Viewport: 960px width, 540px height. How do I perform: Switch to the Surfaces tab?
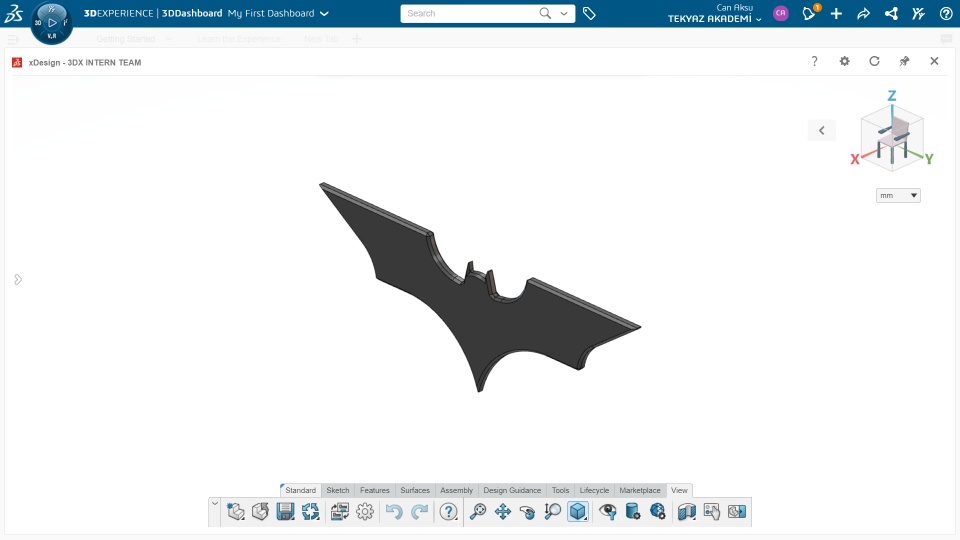[x=415, y=490]
